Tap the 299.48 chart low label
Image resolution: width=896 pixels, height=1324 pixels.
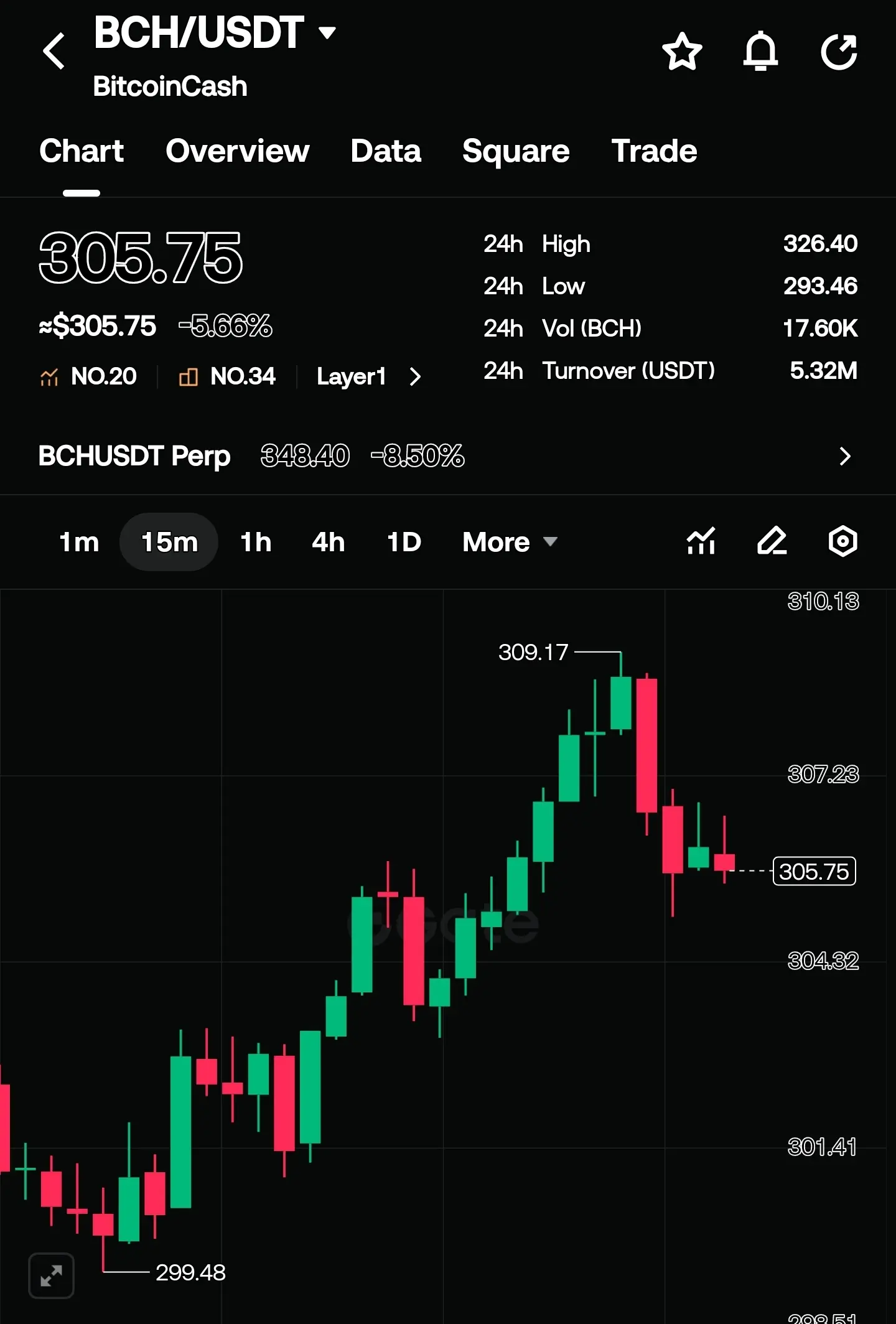pyautogui.click(x=190, y=1272)
